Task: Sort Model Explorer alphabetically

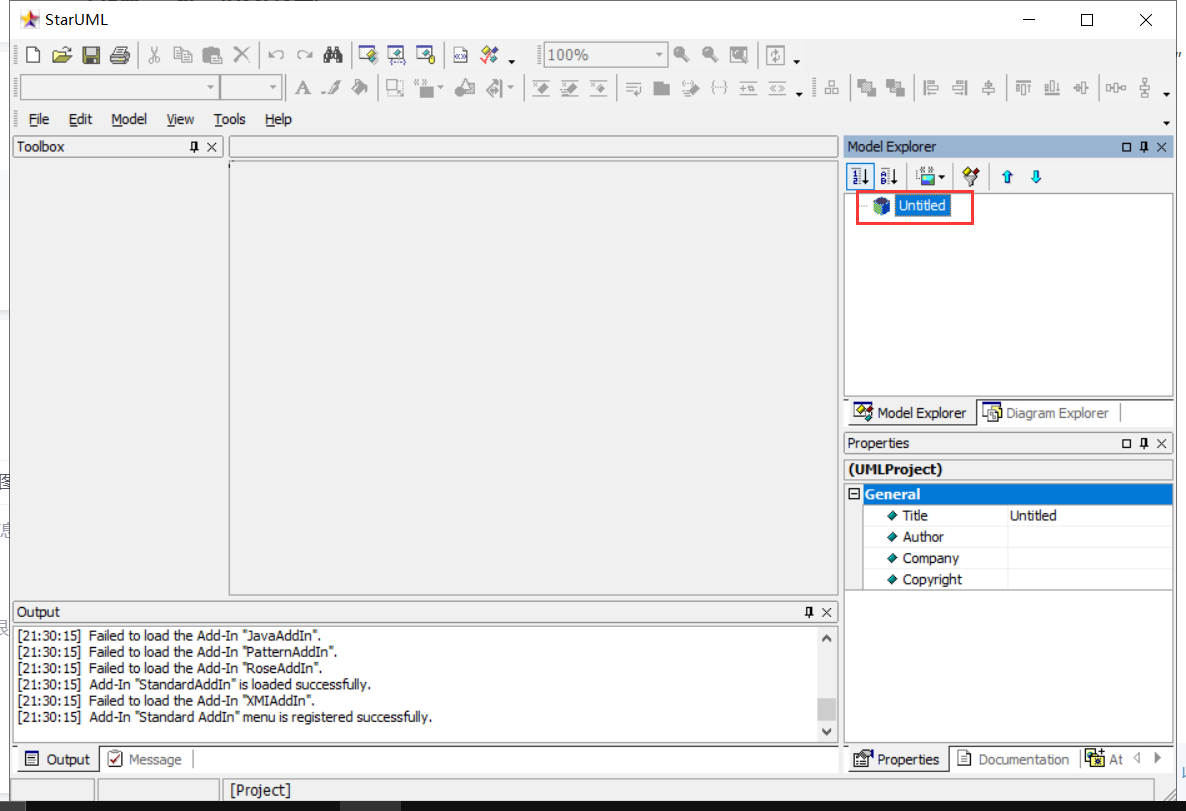Action: click(x=890, y=177)
